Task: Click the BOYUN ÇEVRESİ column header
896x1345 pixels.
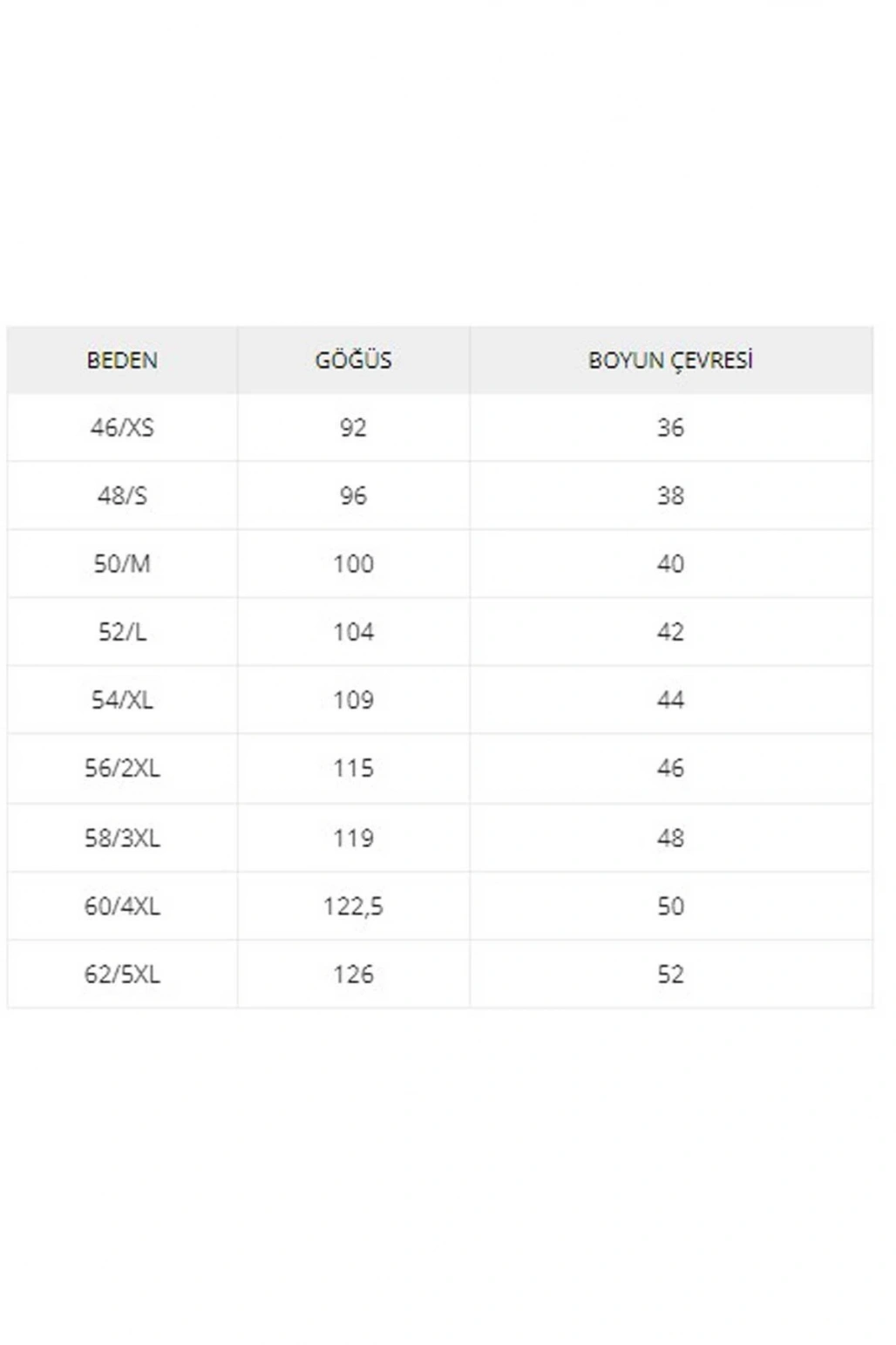Action: [x=670, y=360]
